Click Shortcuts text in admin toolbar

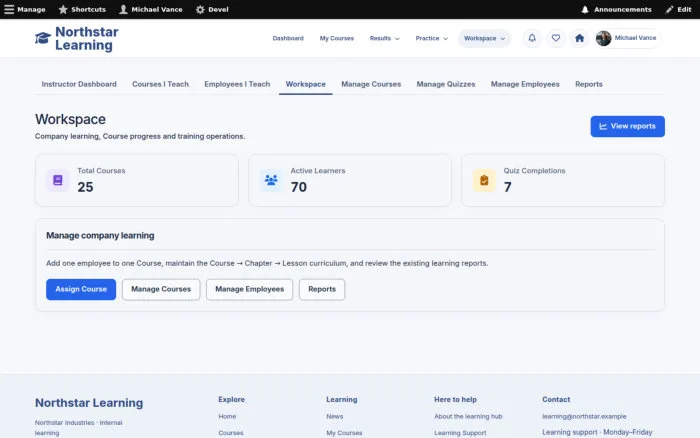tap(88, 9)
